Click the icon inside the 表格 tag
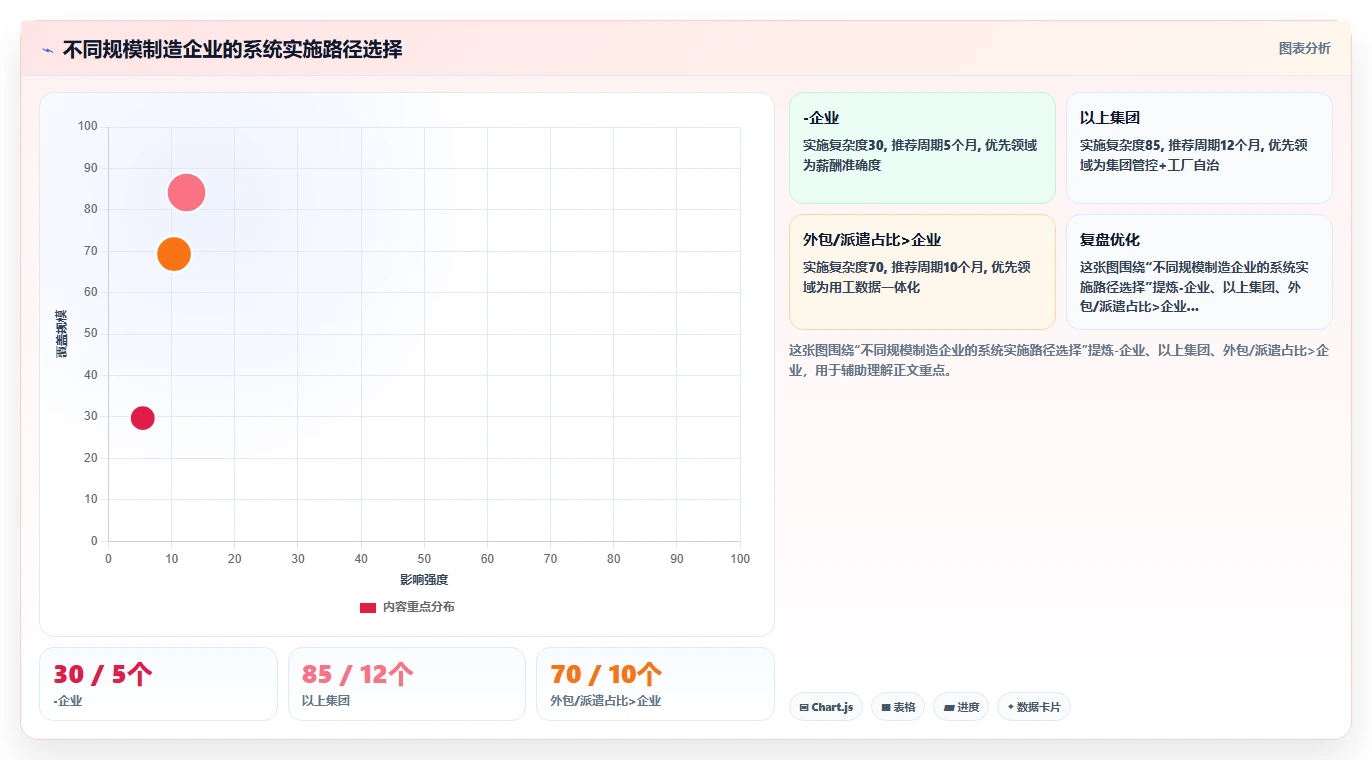This screenshot has height=760, width=1372. tap(886, 708)
